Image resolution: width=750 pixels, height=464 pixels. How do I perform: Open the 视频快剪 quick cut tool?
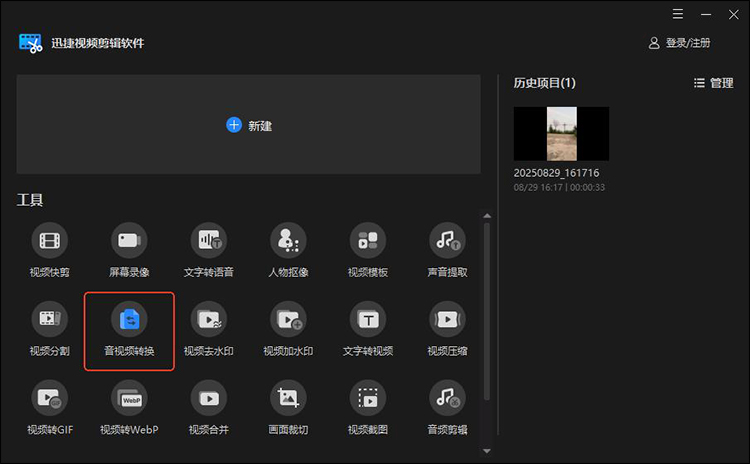(49, 241)
